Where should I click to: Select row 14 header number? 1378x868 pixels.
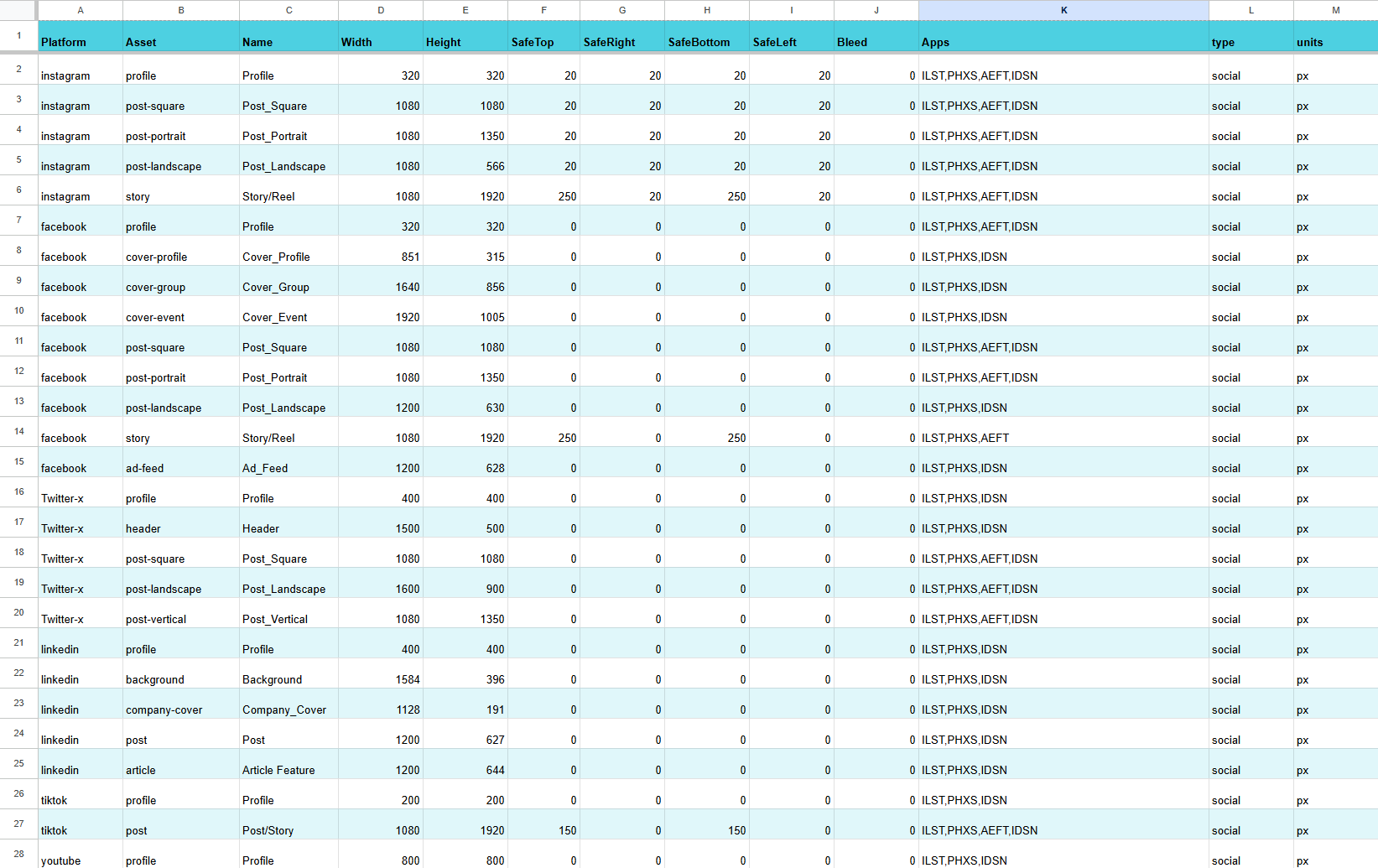[18, 431]
